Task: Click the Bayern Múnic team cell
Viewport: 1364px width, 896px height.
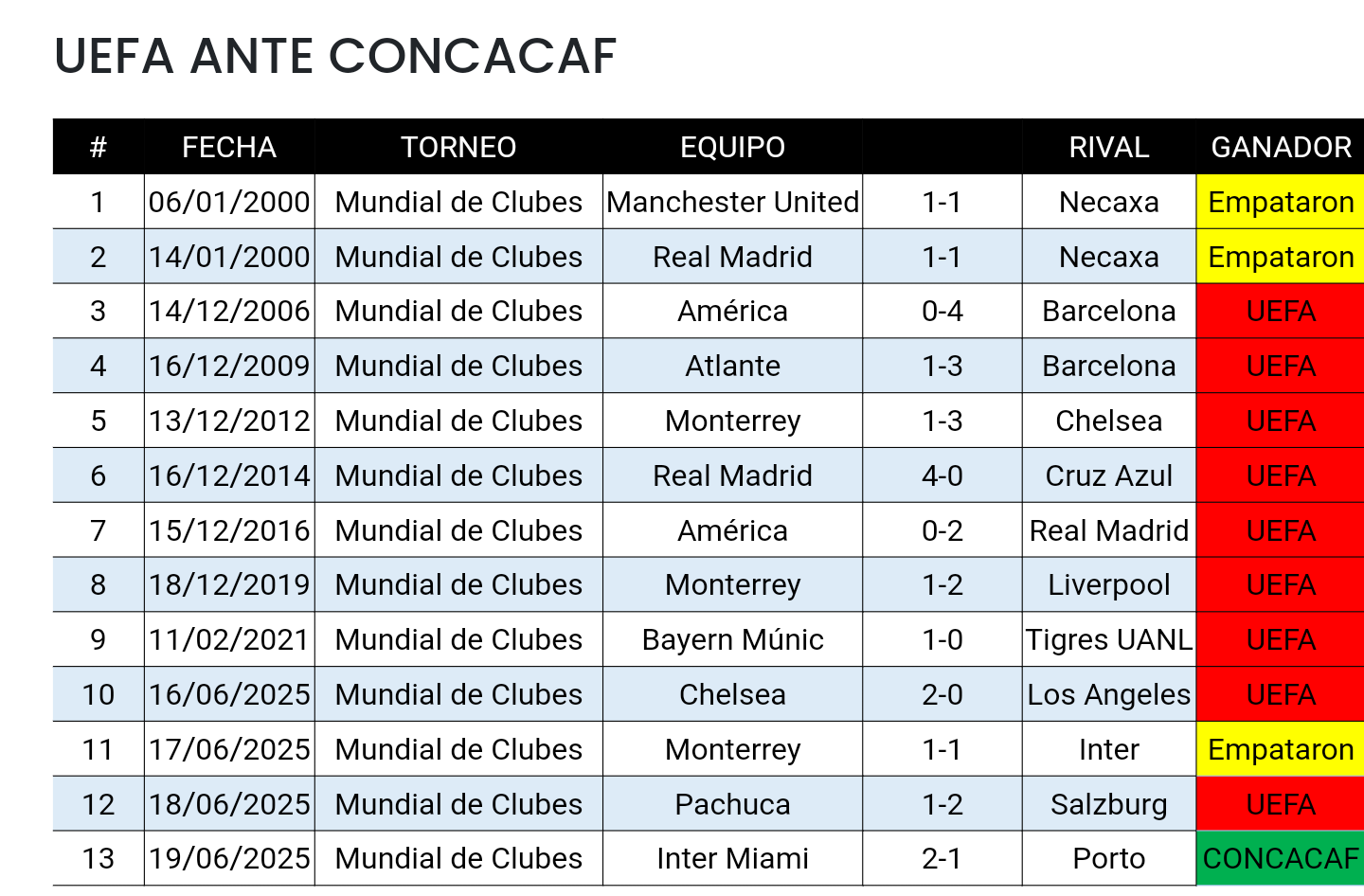Action: 732,639
